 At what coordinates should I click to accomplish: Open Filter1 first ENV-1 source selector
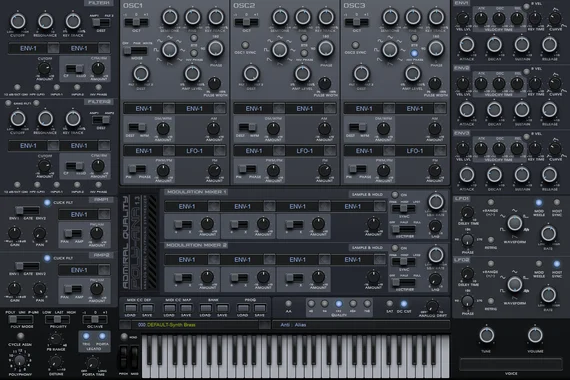pos(28,48)
